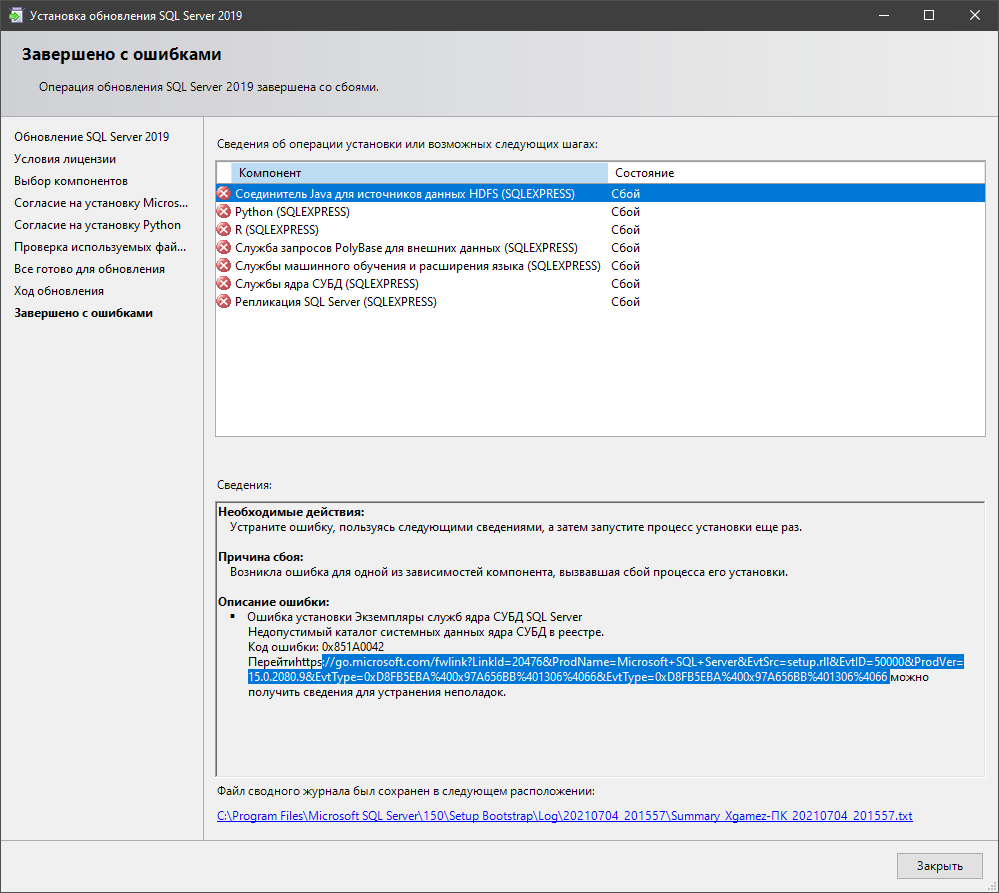Click error icon beside Службы ядра СУБД
The width and height of the screenshot is (999, 893).
click(x=224, y=283)
